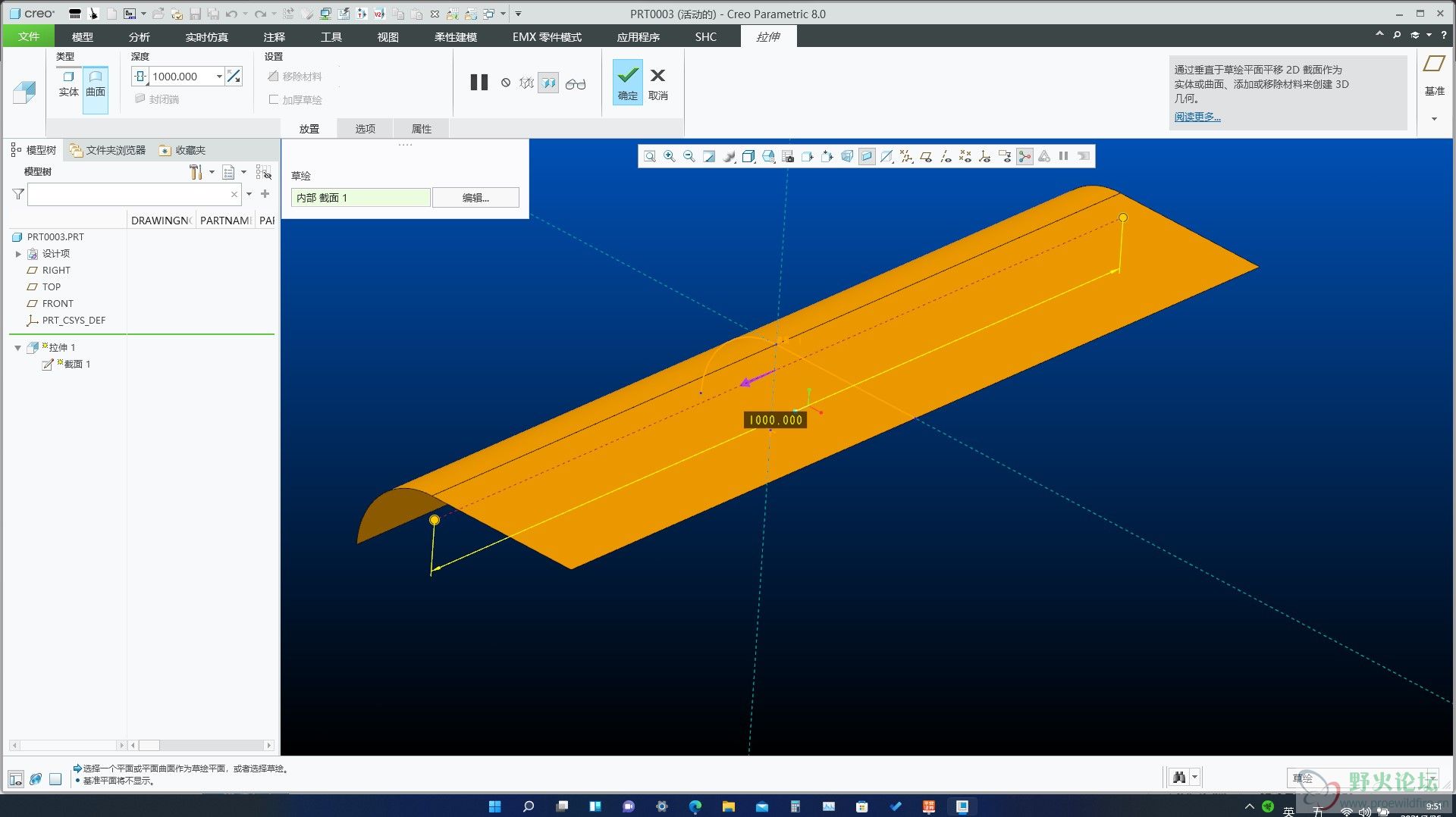Click the verify glasses preview icon
Viewport: 1456px width, 817px height.
pyautogui.click(x=576, y=83)
